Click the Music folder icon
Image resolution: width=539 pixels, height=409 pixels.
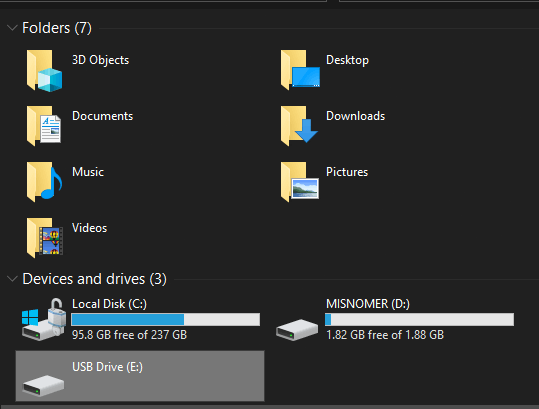(x=44, y=182)
